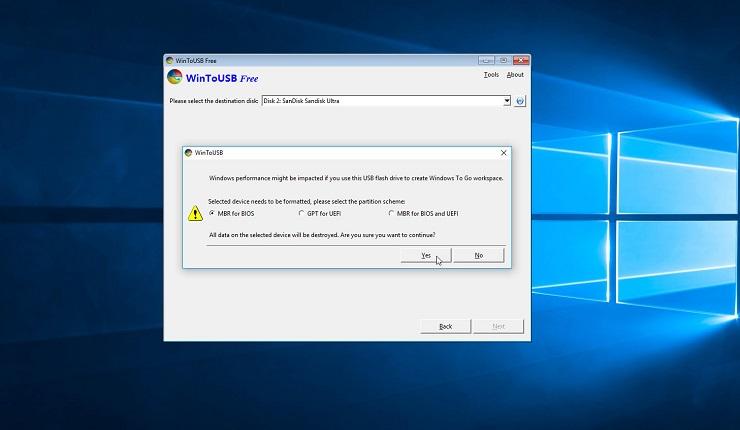The width and height of the screenshot is (740, 430).
Task: Click the warning triangle icon in dialog
Action: [x=195, y=213]
